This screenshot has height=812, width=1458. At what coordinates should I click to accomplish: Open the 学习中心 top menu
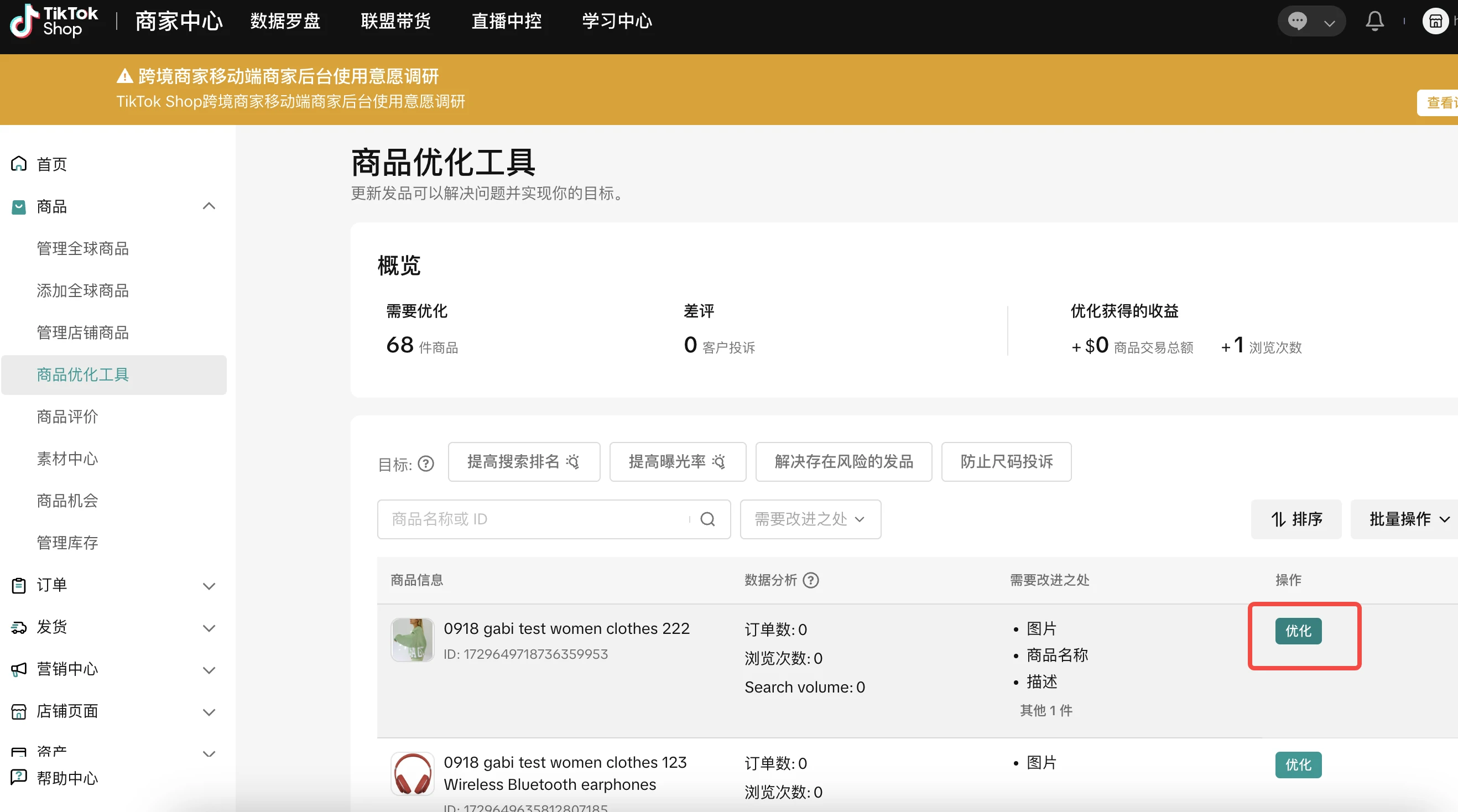[x=616, y=20]
